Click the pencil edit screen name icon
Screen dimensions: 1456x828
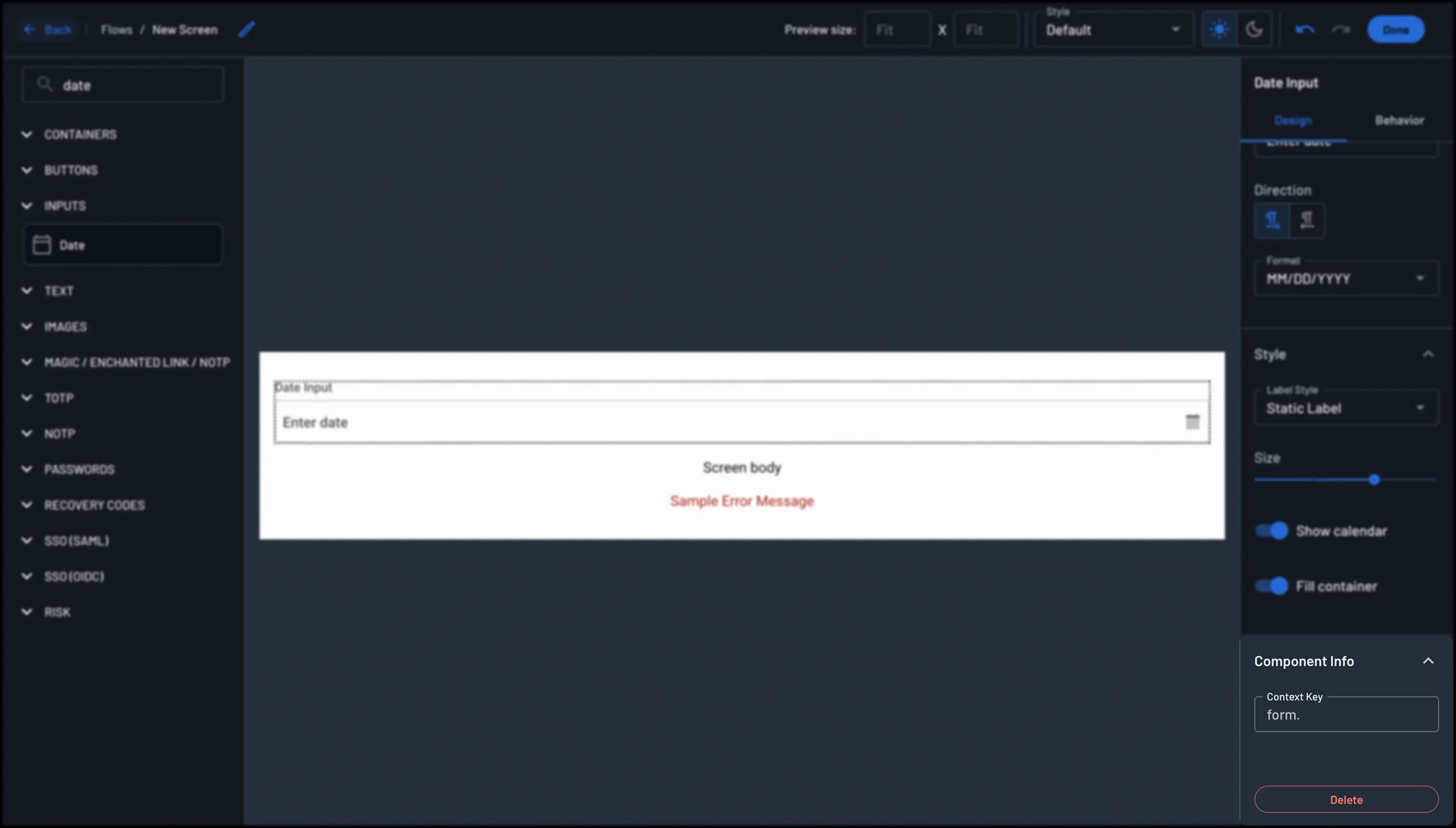pos(247,29)
